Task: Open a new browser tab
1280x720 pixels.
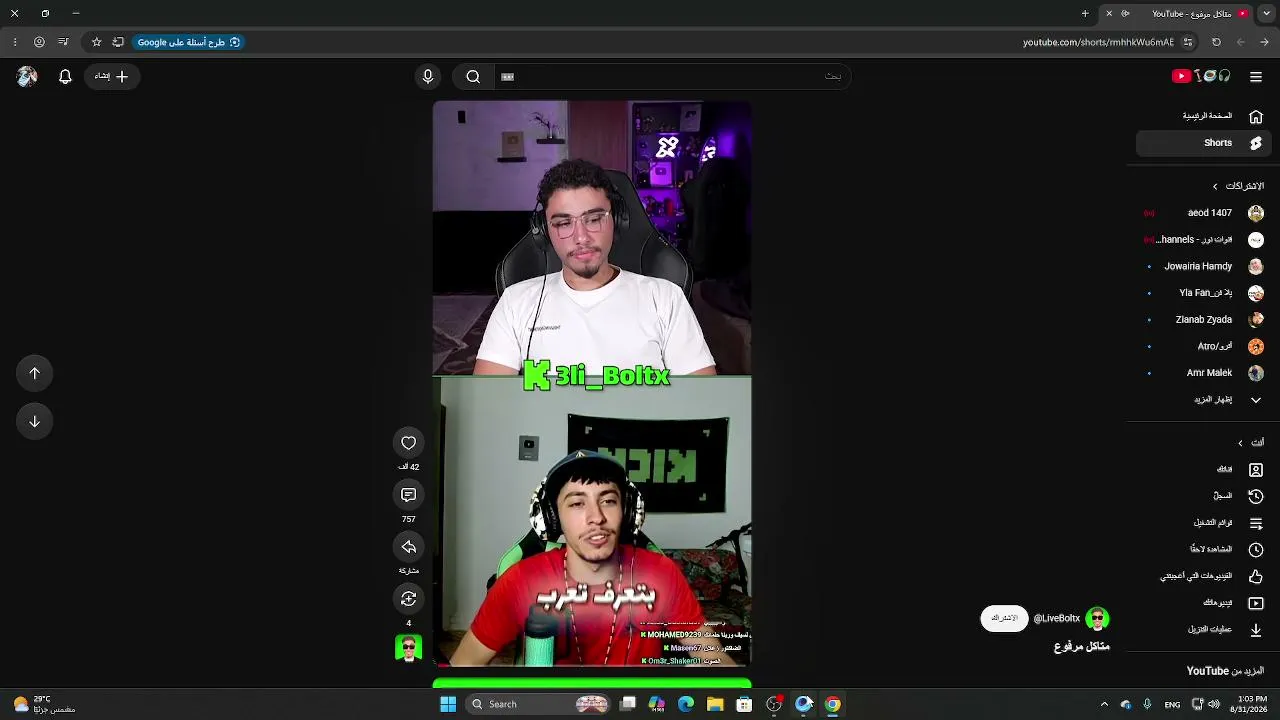Action: pos(1085,13)
